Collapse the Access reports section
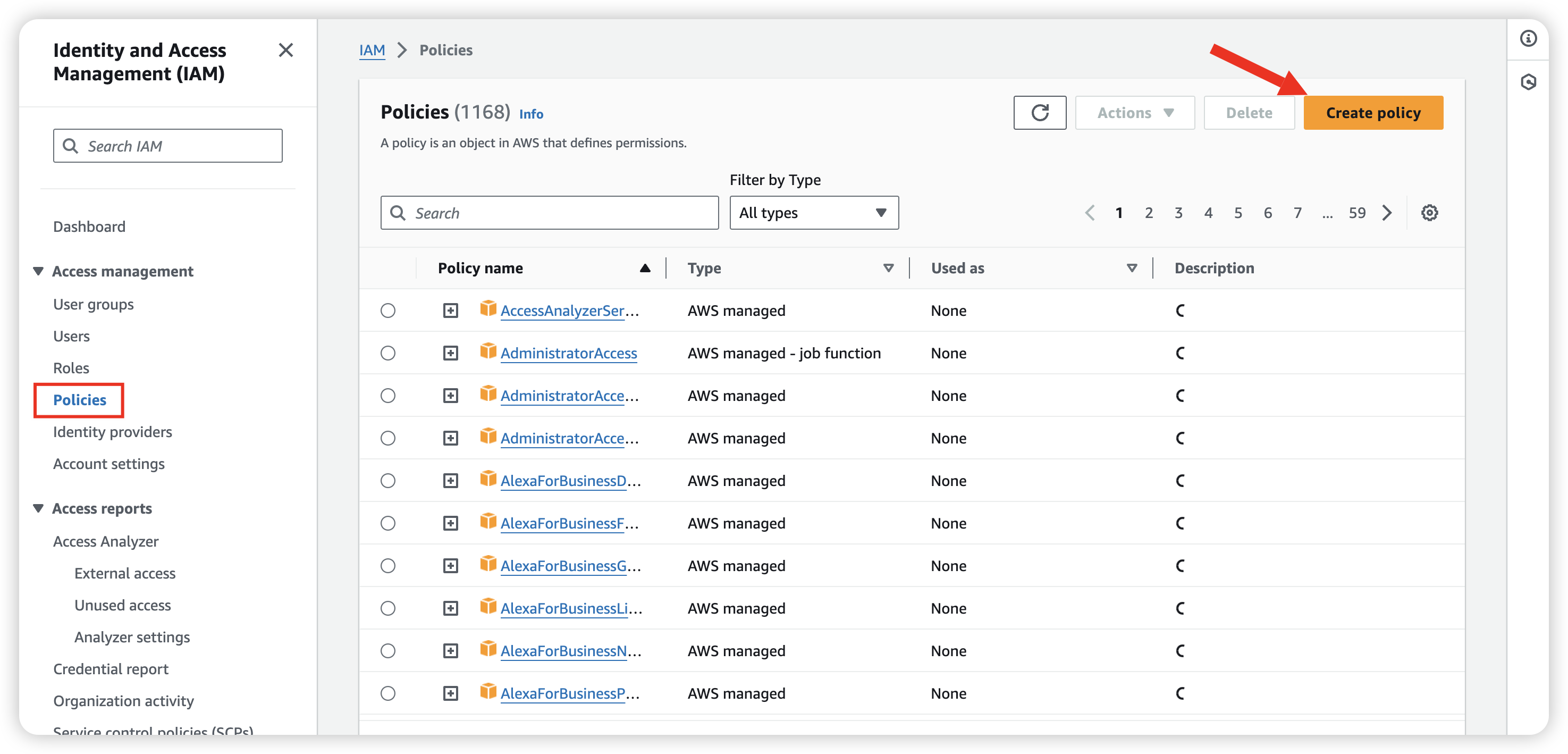Viewport: 1568px width, 754px height. tap(38, 508)
